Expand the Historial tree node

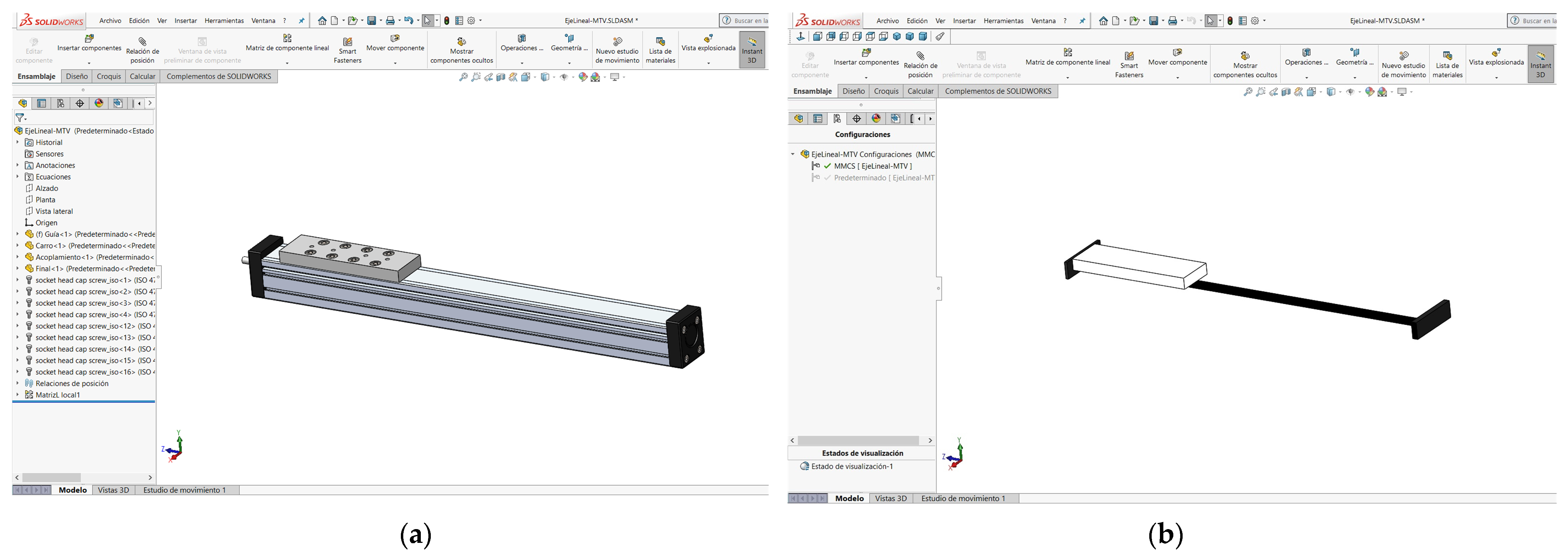pyautogui.click(x=18, y=142)
